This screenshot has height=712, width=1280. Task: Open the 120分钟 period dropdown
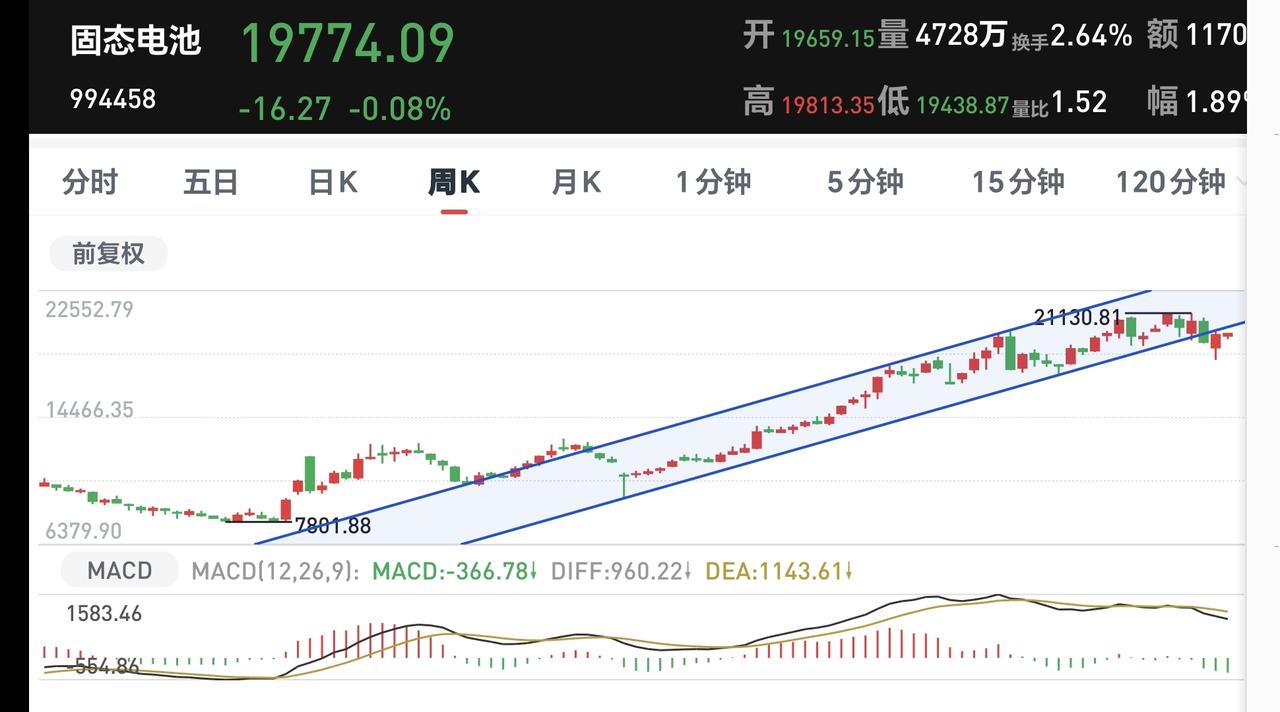[1180, 182]
